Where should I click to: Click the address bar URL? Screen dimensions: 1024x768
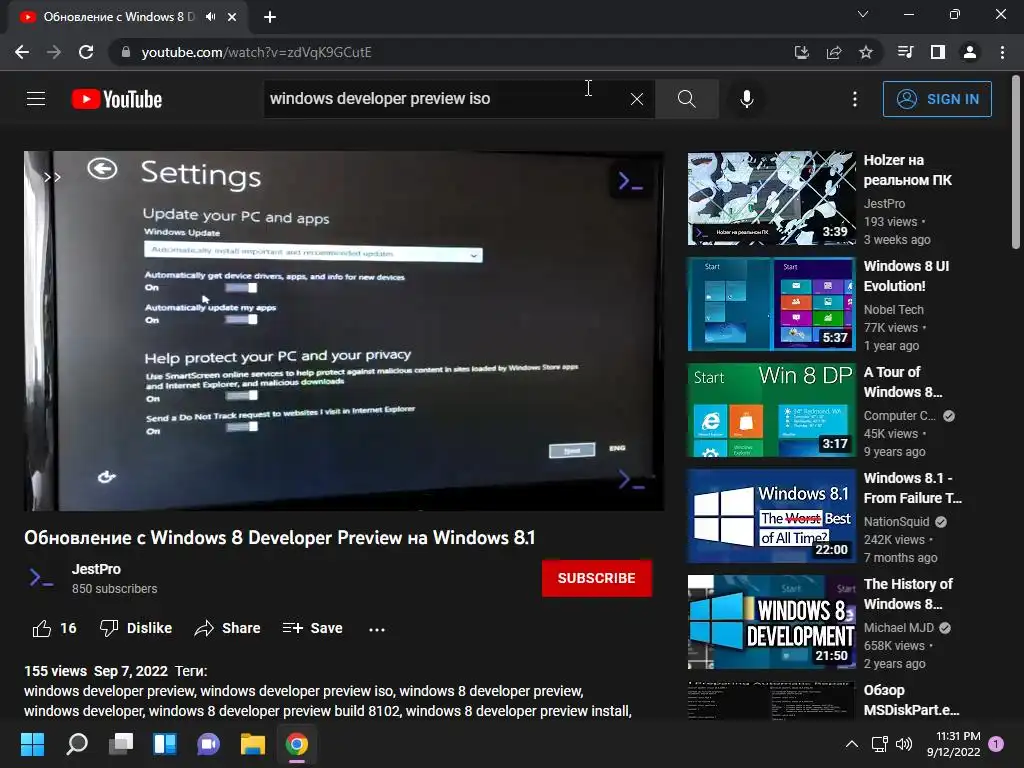point(256,52)
